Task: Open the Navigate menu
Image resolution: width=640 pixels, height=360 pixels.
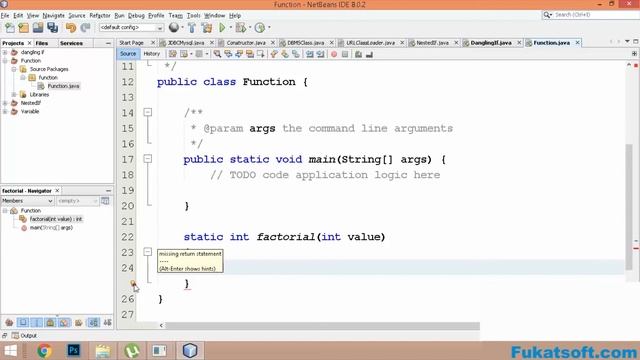Action: coord(53,16)
